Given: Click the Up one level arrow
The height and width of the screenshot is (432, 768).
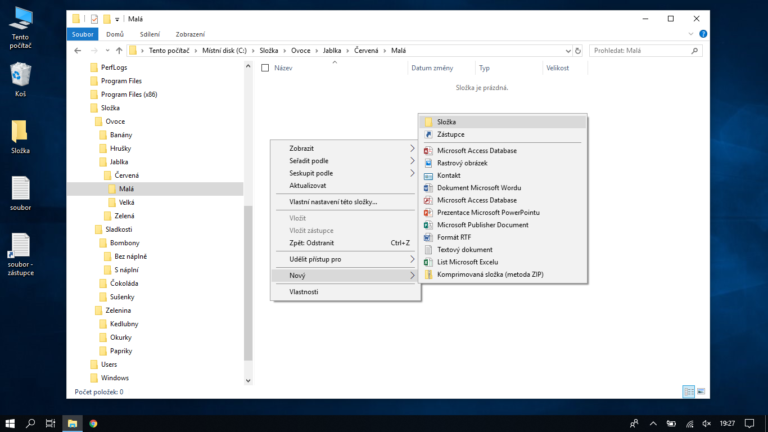Looking at the screenshot, I should [119, 49].
